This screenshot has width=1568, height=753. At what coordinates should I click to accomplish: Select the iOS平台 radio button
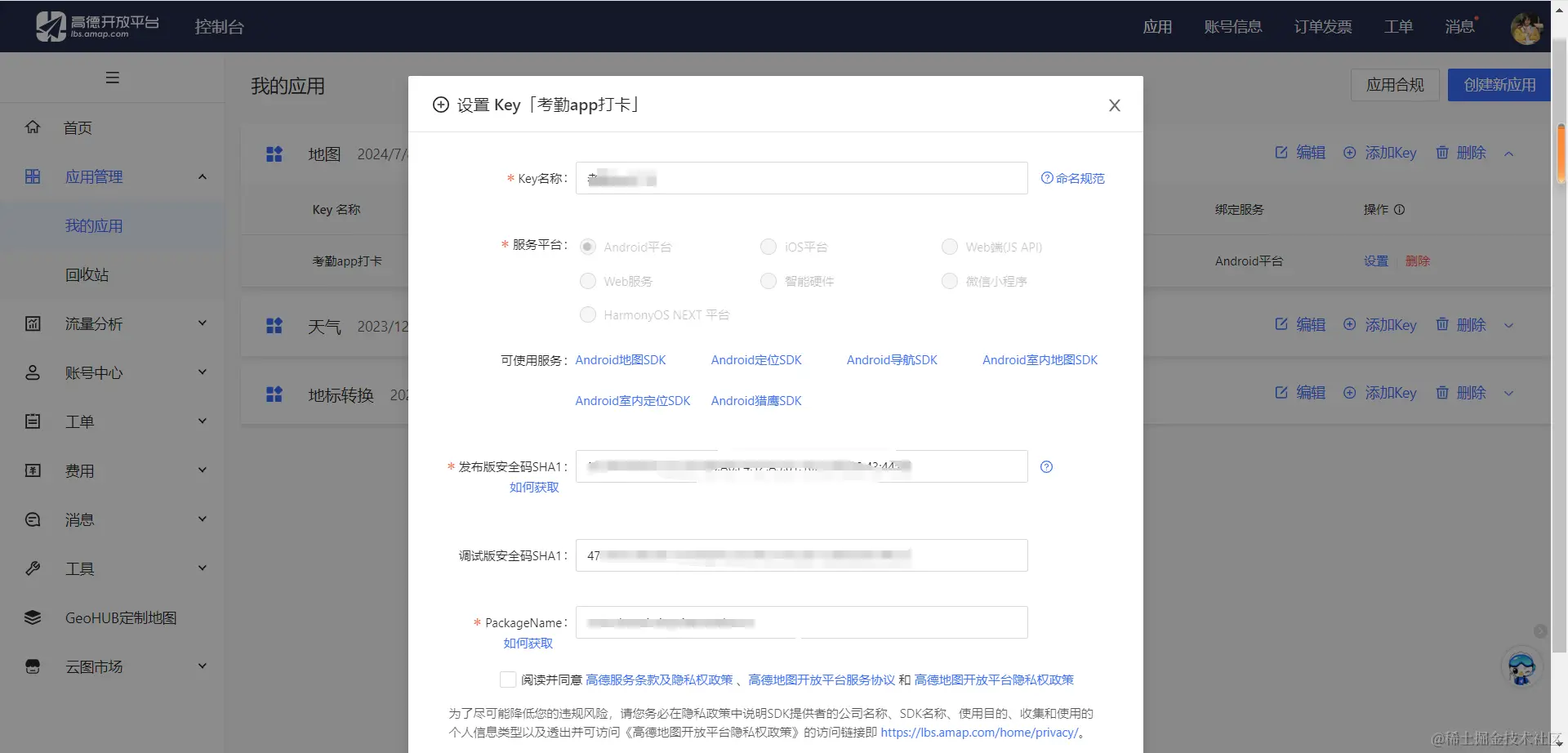768,246
